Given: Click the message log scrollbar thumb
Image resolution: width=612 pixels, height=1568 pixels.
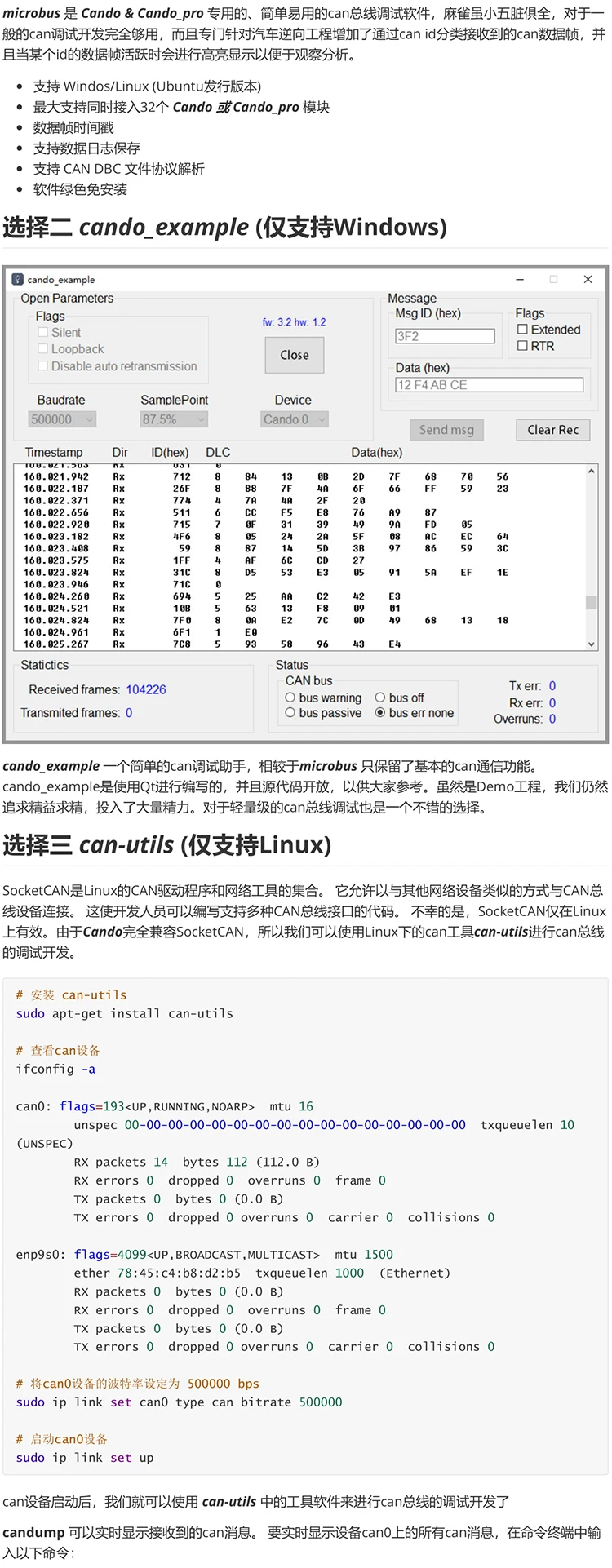Looking at the screenshot, I should [x=592, y=603].
